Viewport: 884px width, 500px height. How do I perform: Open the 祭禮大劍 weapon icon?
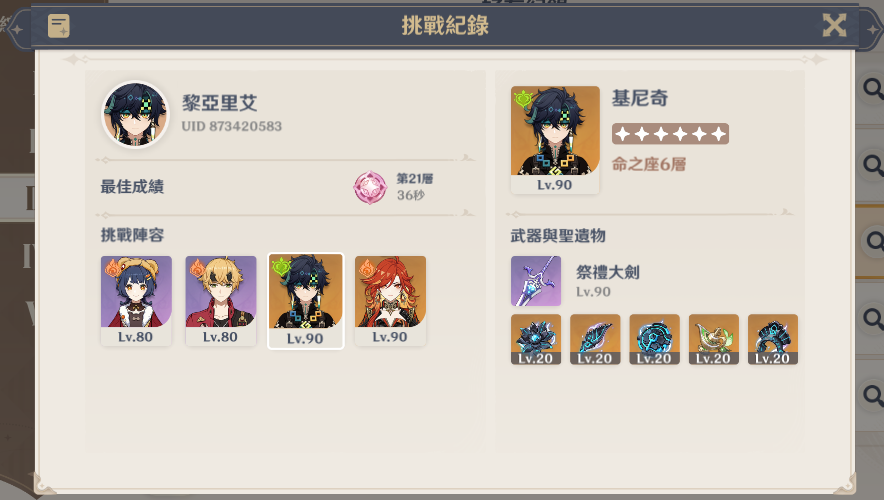click(x=536, y=281)
